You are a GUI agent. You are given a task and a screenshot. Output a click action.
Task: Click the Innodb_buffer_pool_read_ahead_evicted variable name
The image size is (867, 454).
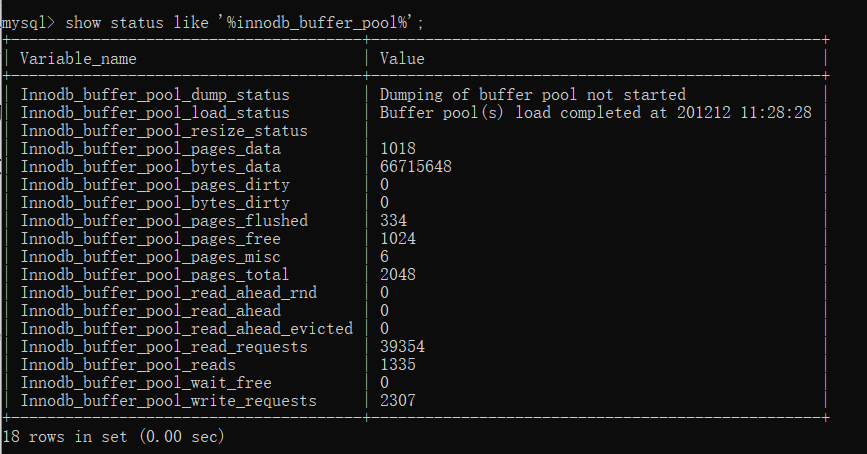(186, 329)
